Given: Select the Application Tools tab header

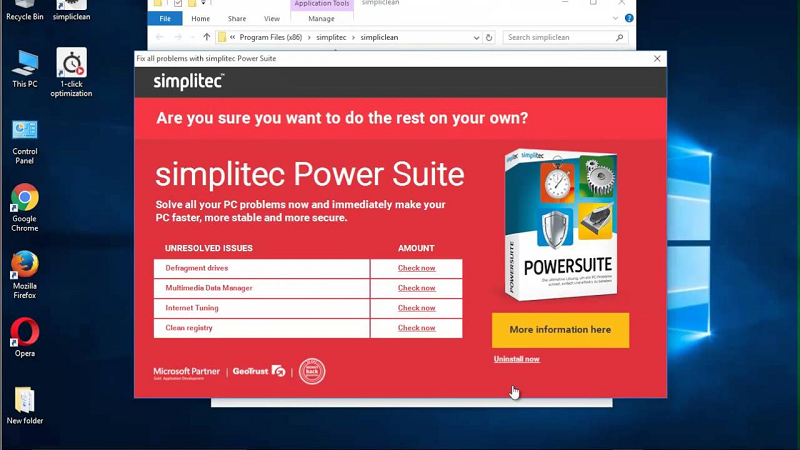Looking at the screenshot, I should 321,4.
